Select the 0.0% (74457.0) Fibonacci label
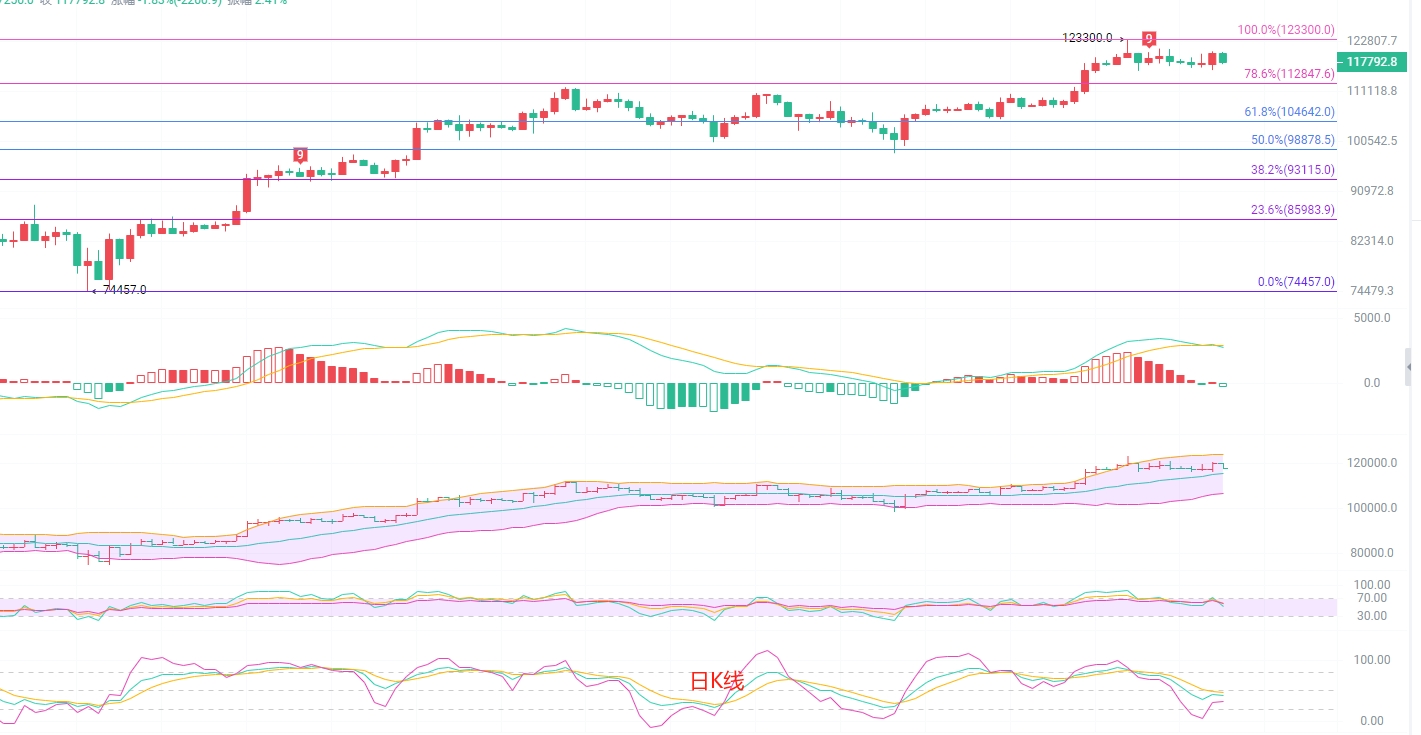 (1295, 282)
